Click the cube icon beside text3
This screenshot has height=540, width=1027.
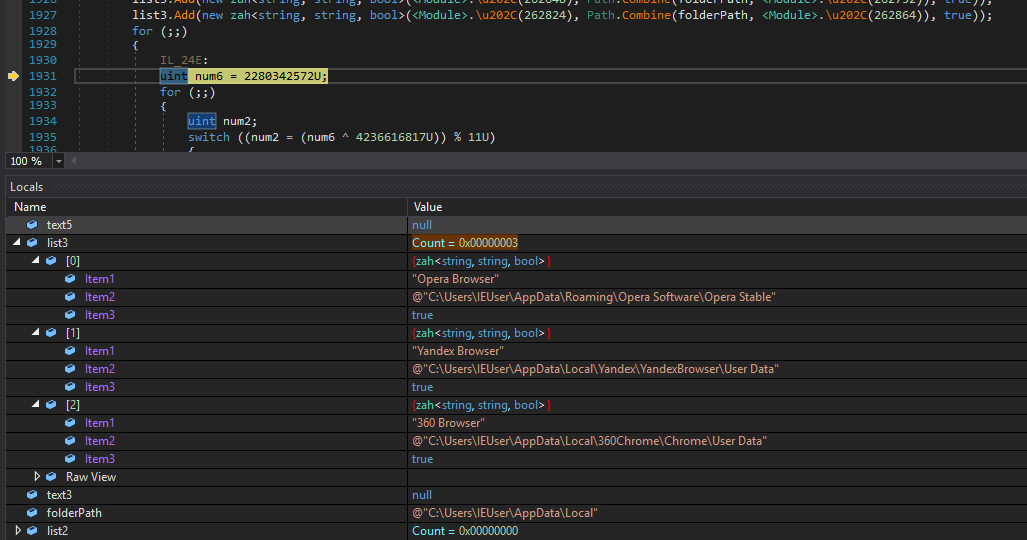(x=33, y=495)
